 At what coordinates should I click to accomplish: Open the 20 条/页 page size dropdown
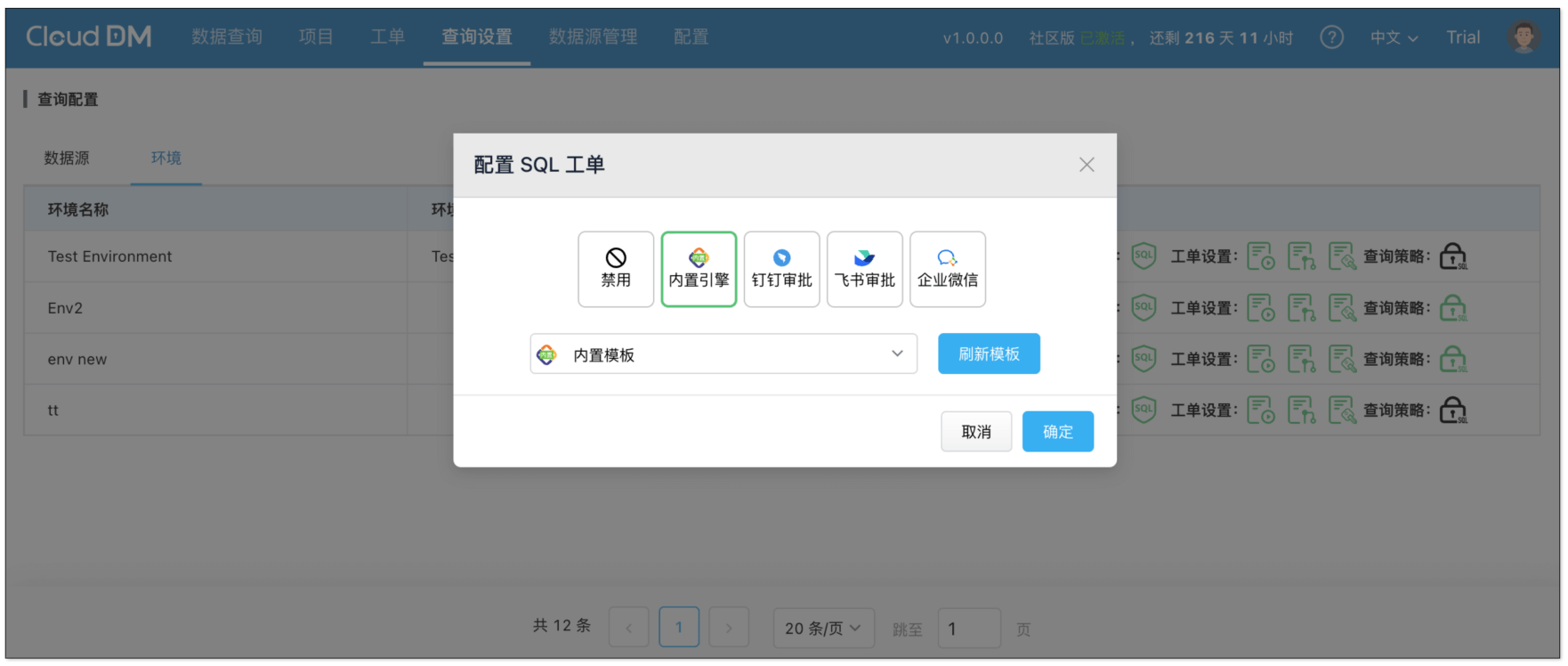point(822,629)
